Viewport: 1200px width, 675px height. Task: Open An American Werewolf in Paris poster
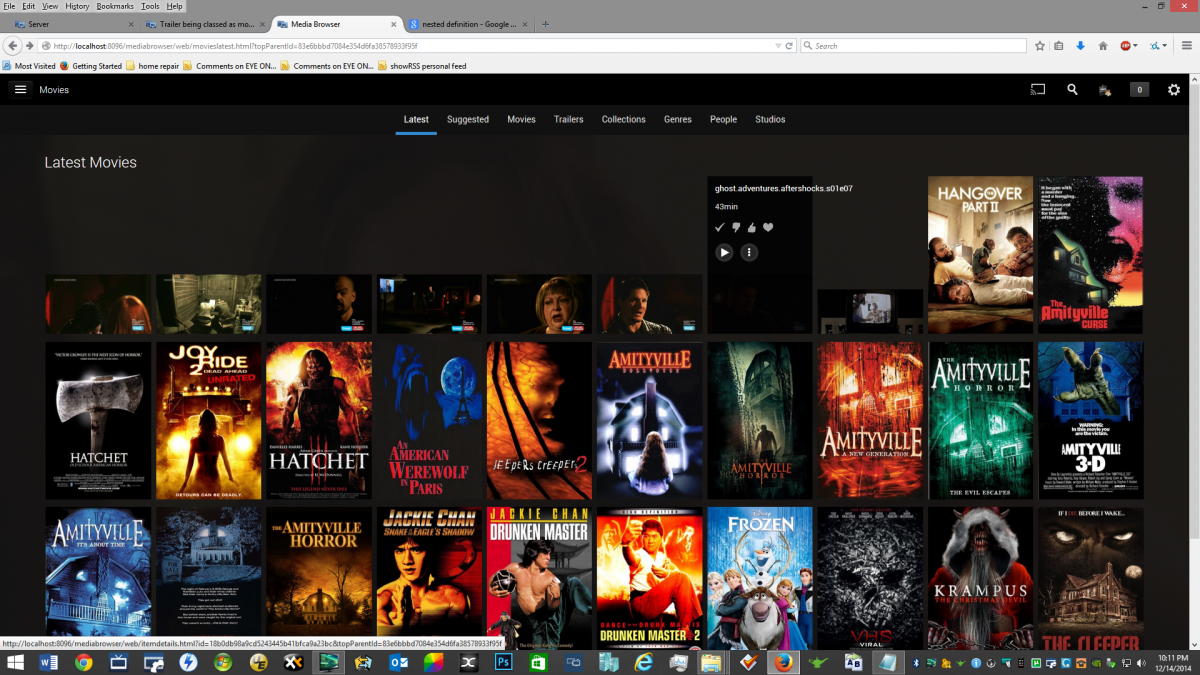pos(429,420)
